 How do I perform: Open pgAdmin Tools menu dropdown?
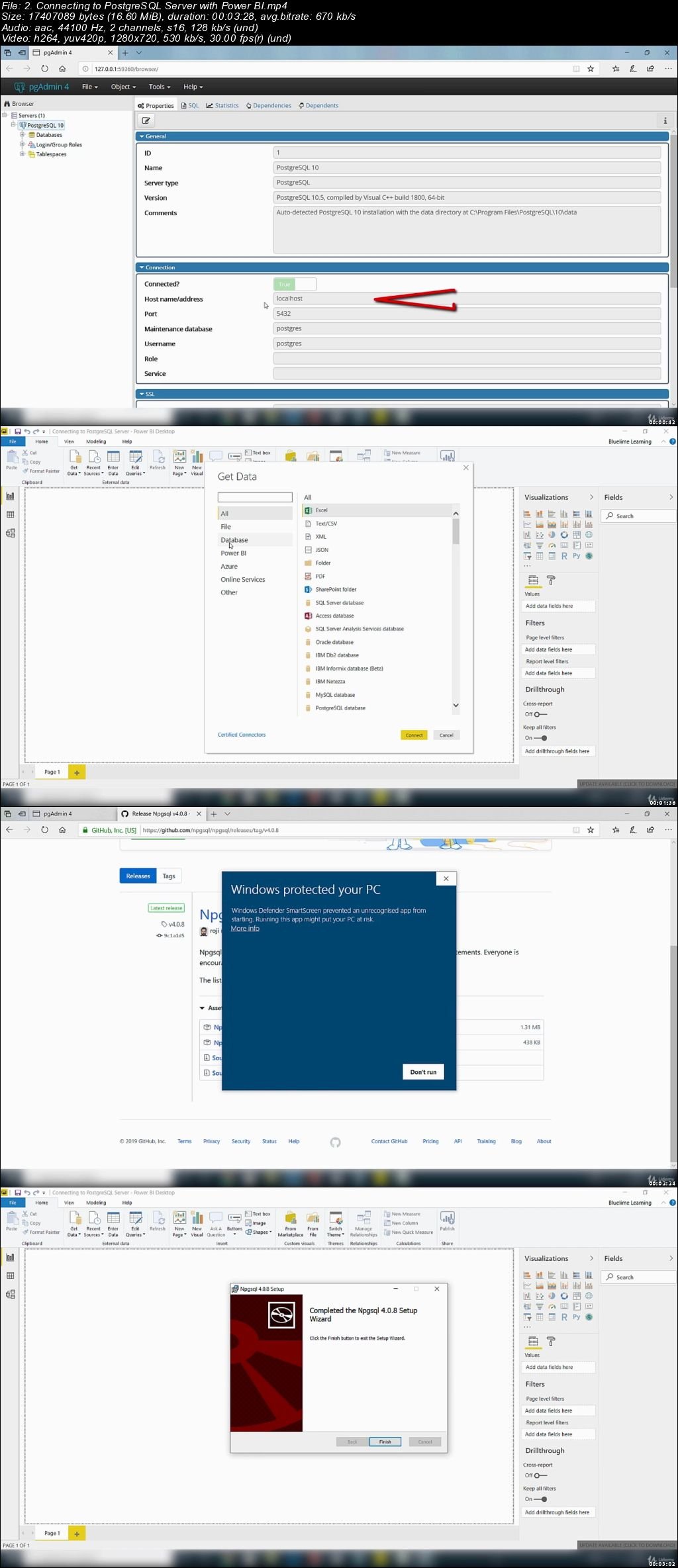160,87
